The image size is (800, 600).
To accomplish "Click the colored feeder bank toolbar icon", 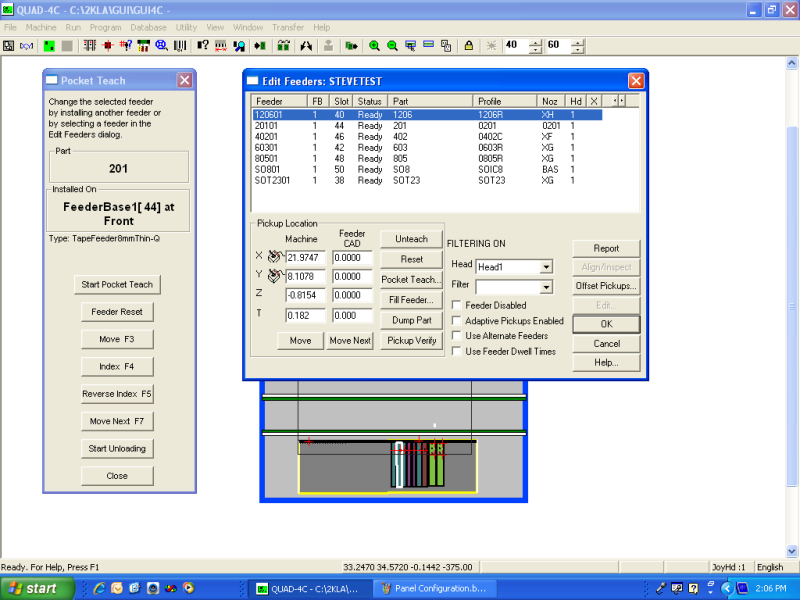I will 143,46.
